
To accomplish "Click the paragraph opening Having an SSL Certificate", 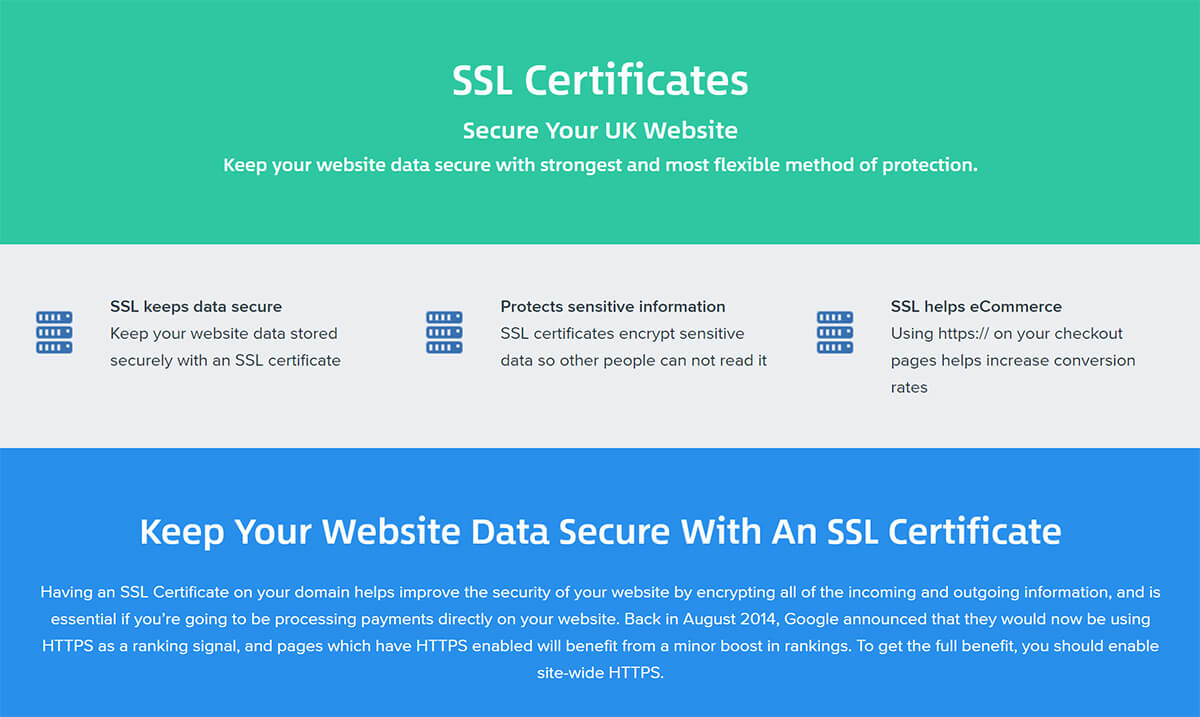I will pos(600,632).
